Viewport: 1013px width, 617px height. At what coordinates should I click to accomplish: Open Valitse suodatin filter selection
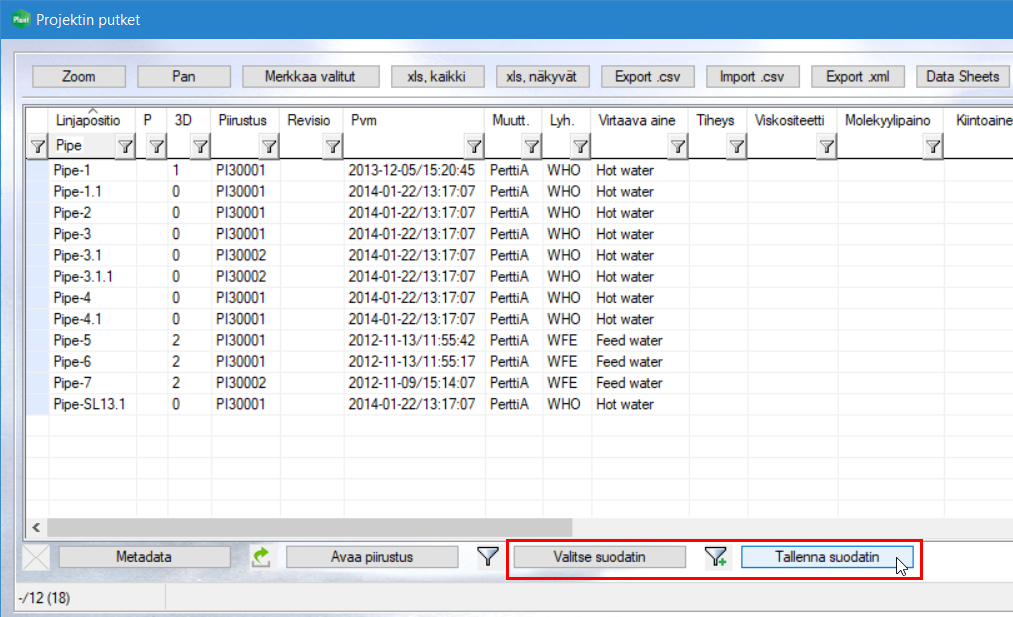click(x=599, y=557)
